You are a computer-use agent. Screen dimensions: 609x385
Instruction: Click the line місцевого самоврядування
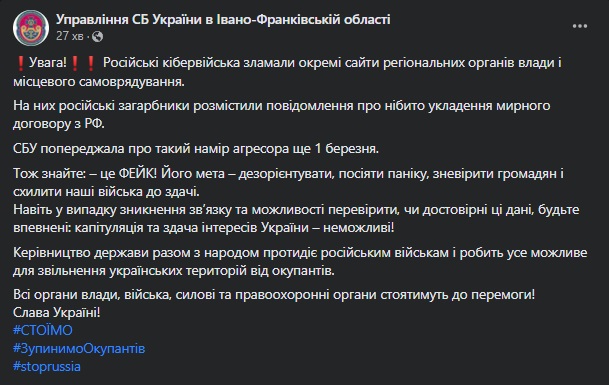tap(99, 82)
